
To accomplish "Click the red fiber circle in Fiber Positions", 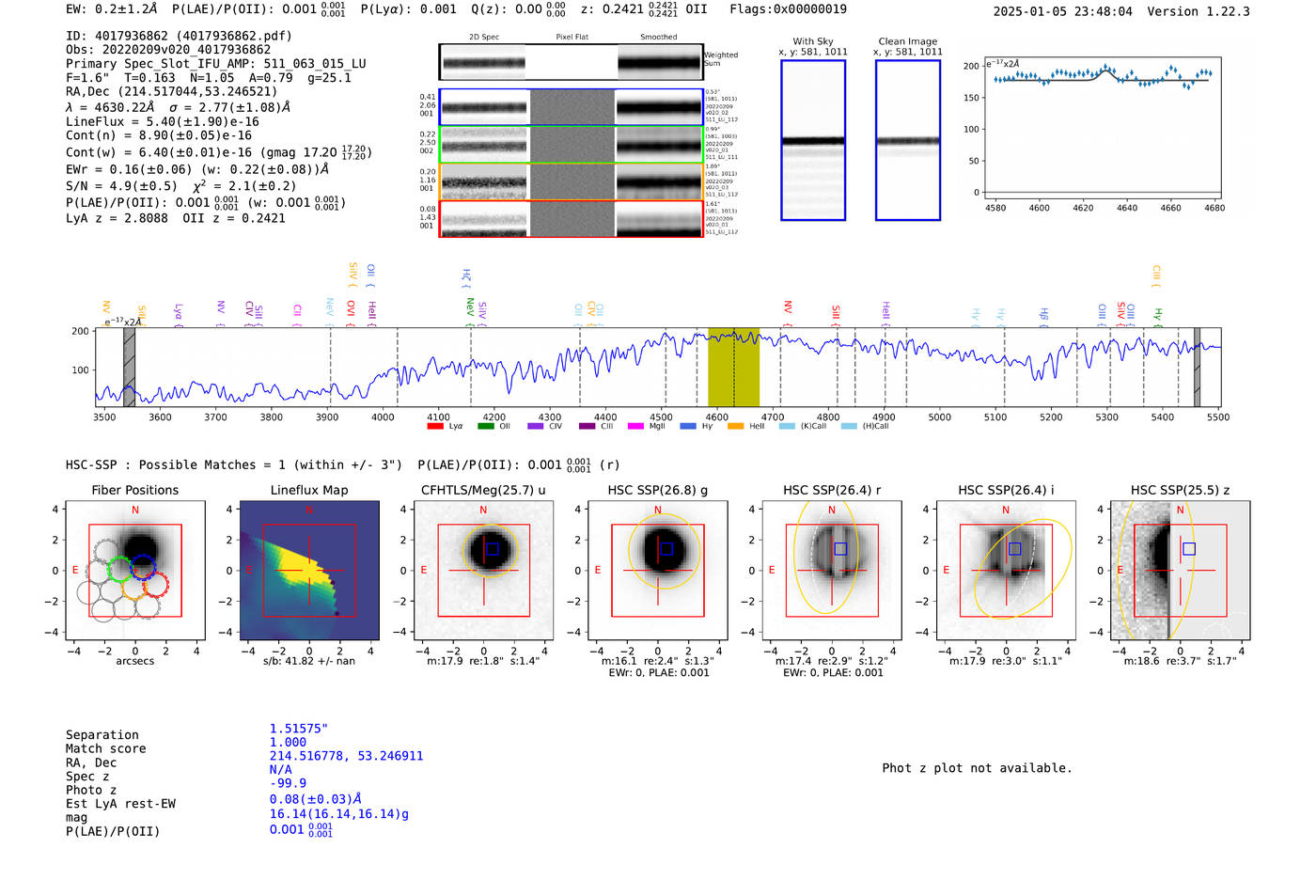I will point(155,585).
